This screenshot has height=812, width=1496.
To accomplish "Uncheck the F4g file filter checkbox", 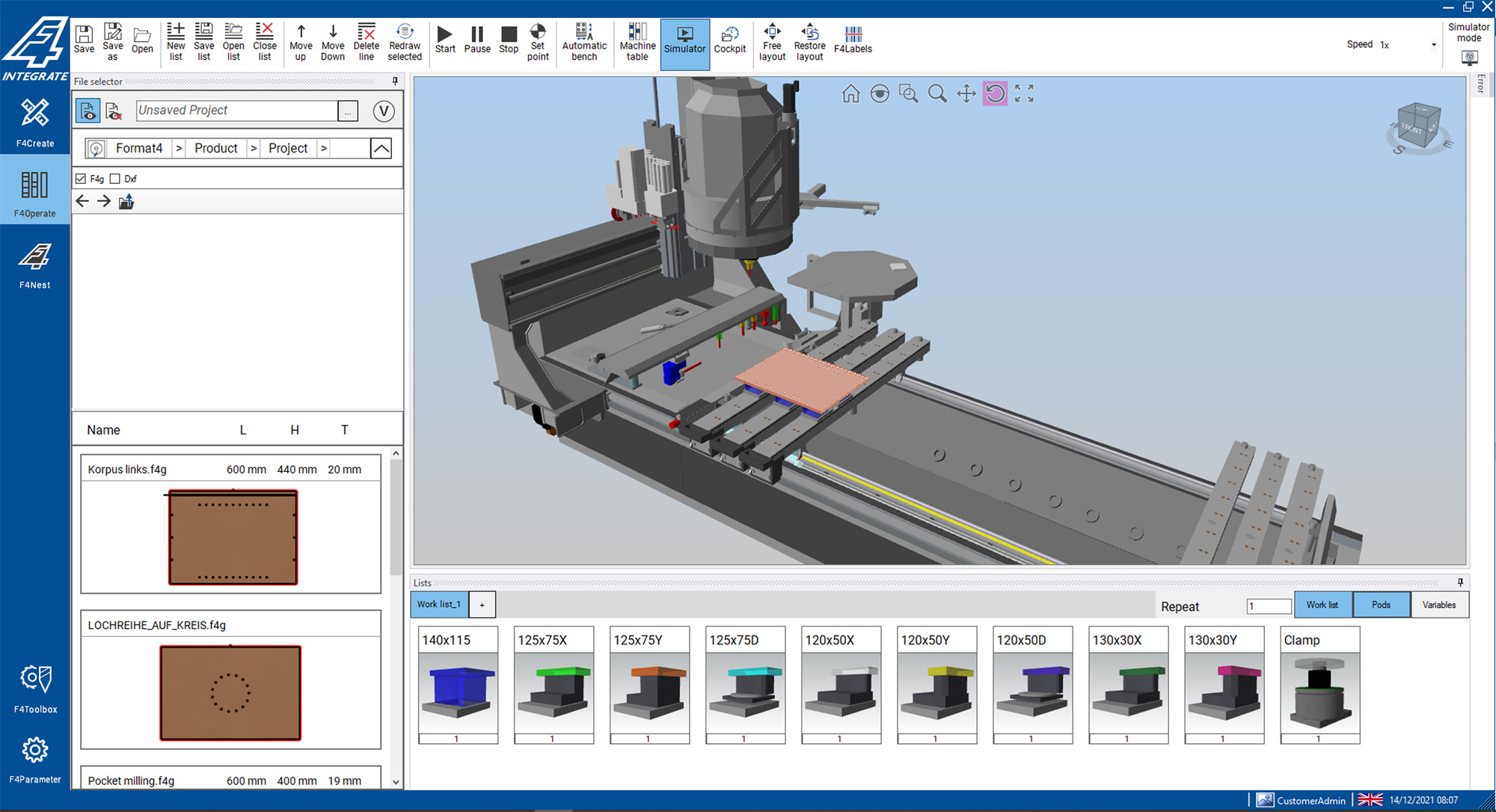I will [x=81, y=179].
